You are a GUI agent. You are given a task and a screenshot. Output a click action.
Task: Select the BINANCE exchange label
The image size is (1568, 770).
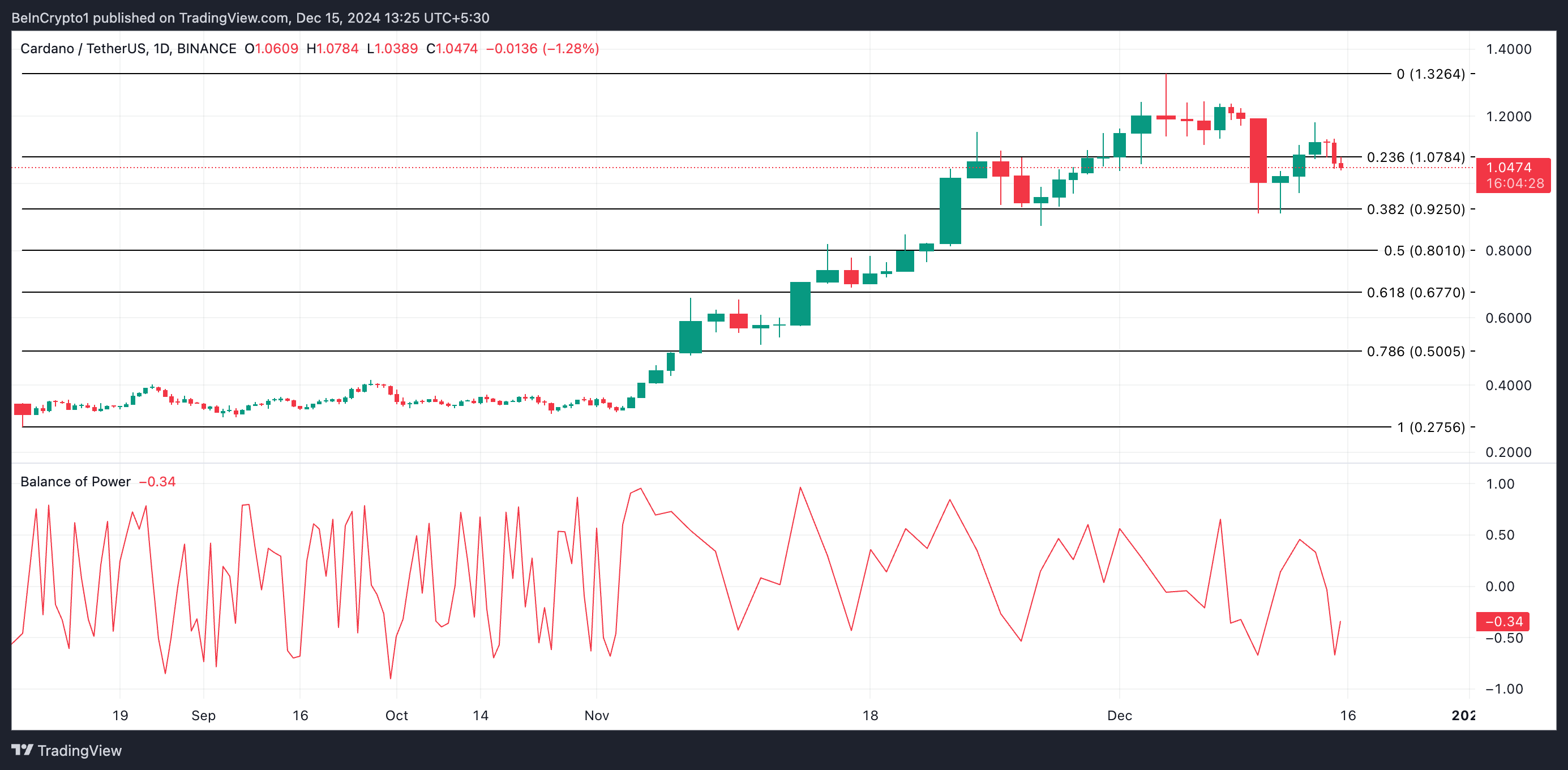pyautogui.click(x=207, y=49)
